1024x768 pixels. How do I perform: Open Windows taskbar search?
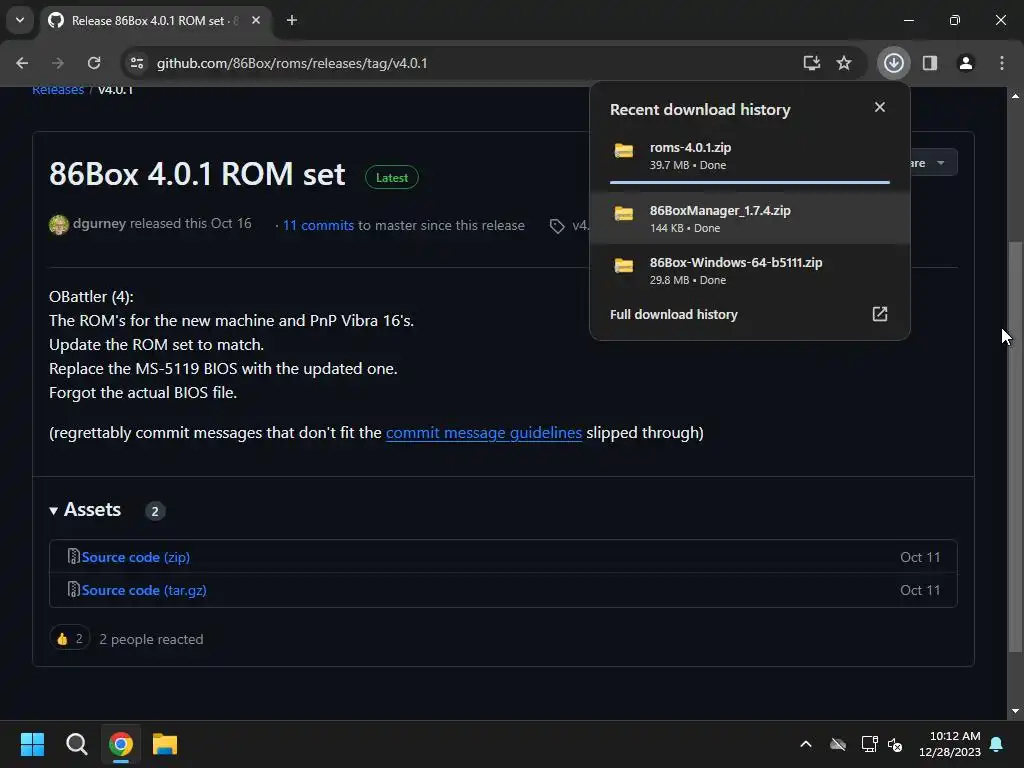click(76, 744)
